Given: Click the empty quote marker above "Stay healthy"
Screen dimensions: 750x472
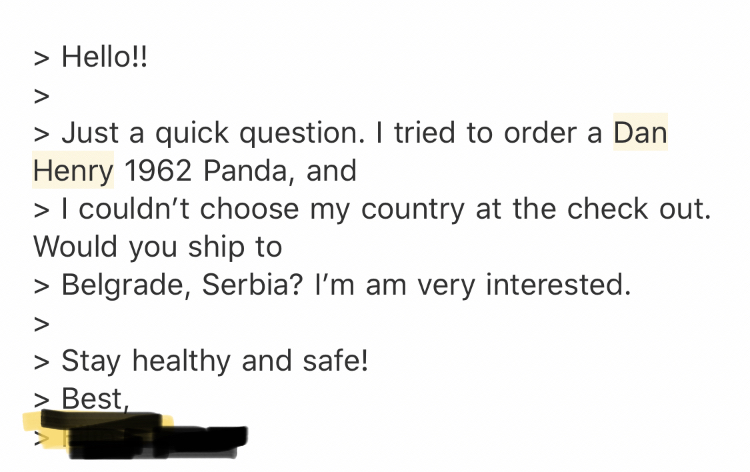Looking at the screenshot, I should tap(41, 322).
